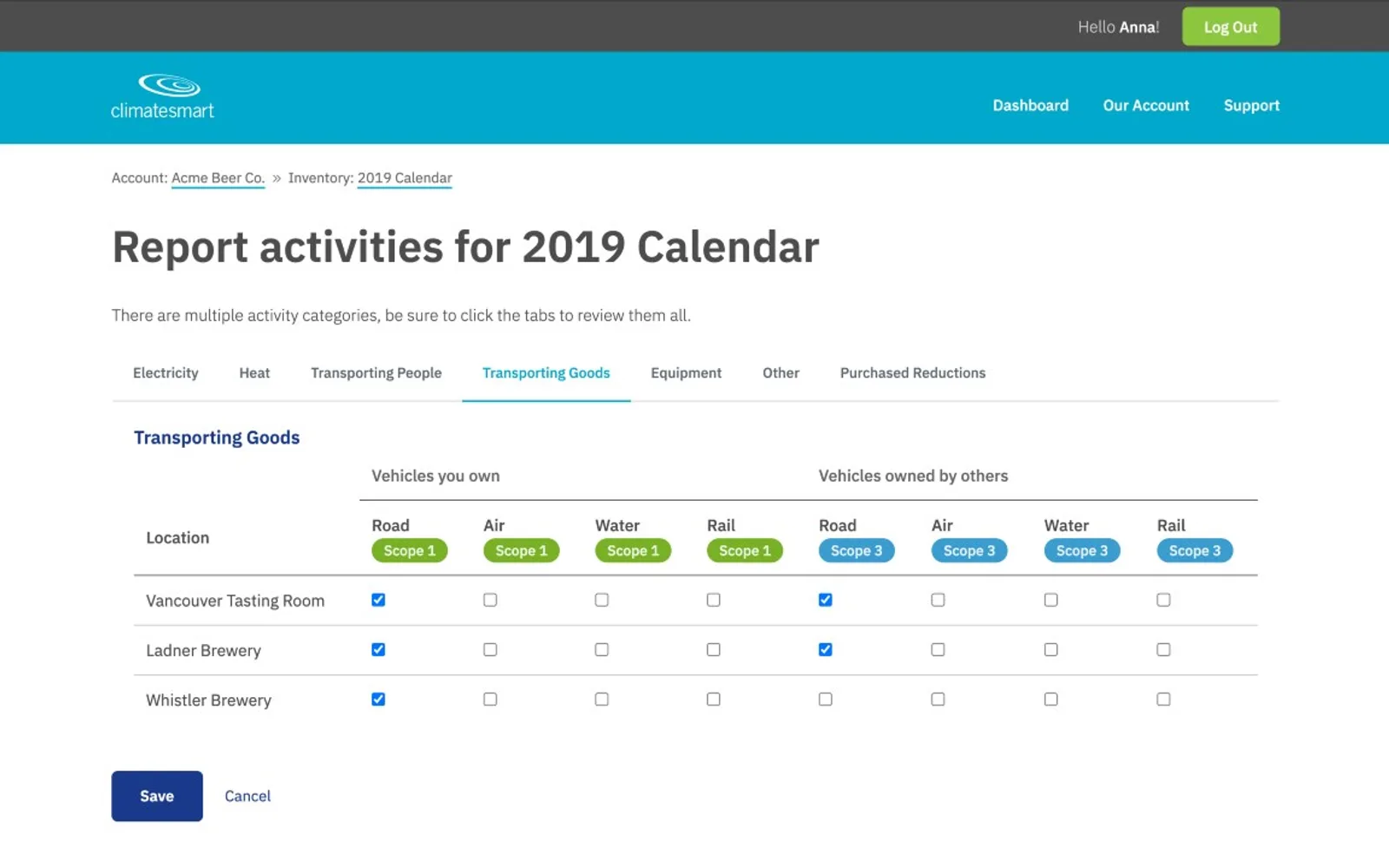Viewport: 1389px width, 868px height.
Task: Check others' Water for Whistler Brewery
Action: (1051, 699)
